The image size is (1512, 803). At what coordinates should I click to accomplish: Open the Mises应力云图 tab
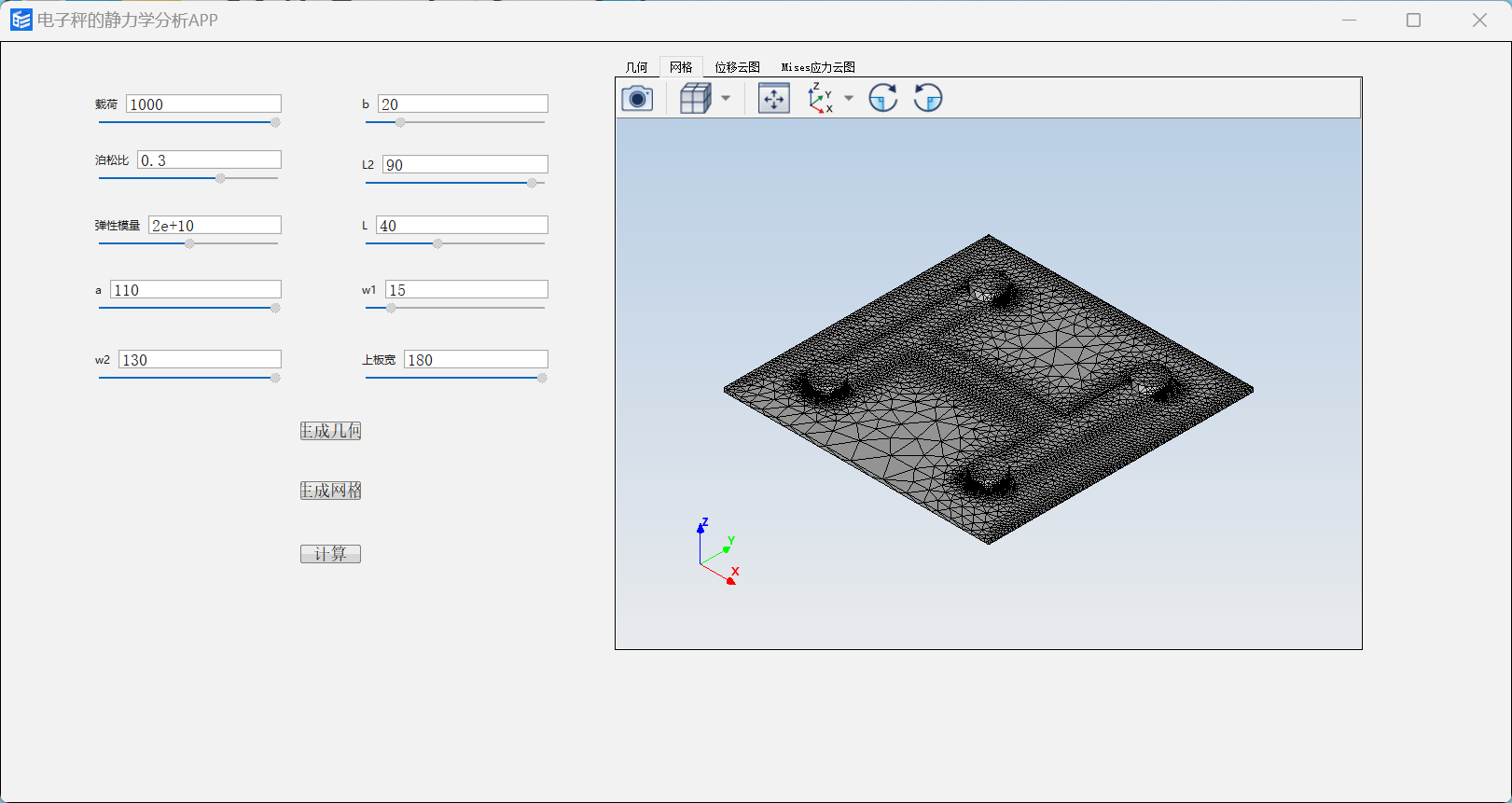coord(818,67)
